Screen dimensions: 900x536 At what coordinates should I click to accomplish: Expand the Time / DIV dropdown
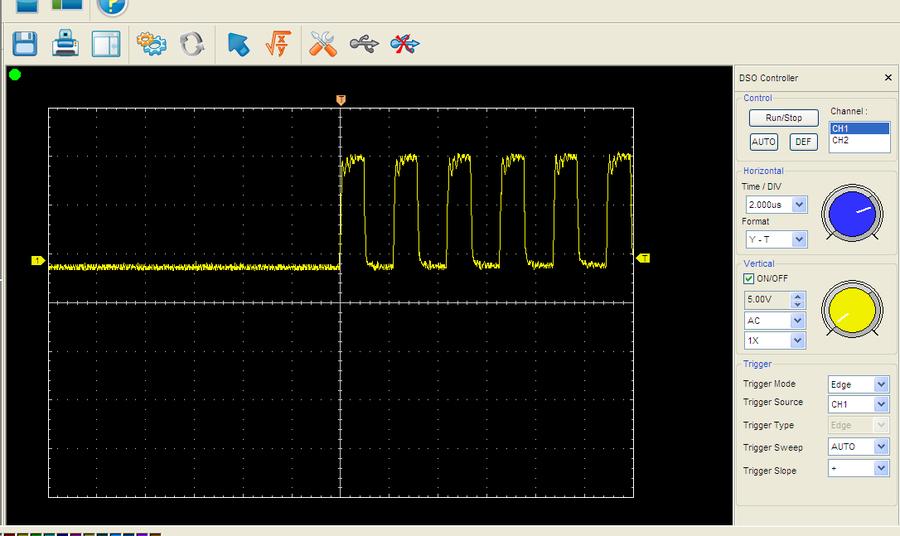(x=798, y=205)
